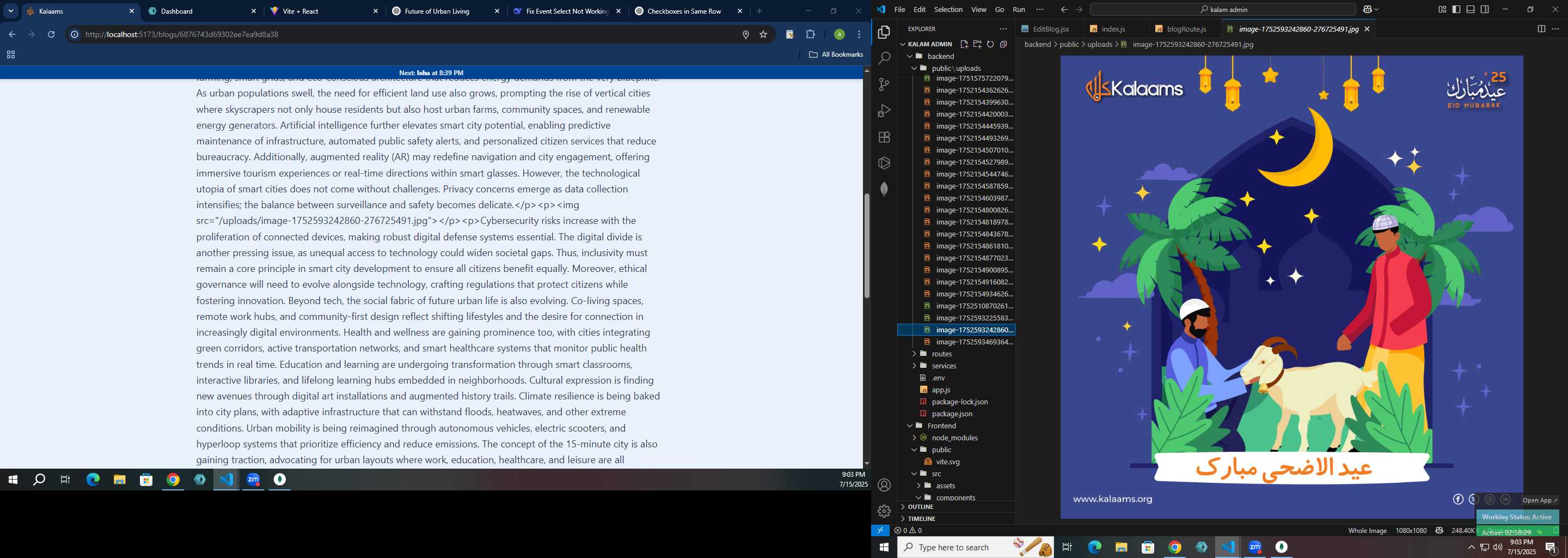This screenshot has height=558, width=1568.
Task: Open the Search view in VS Code activity bar
Action: coord(884,58)
